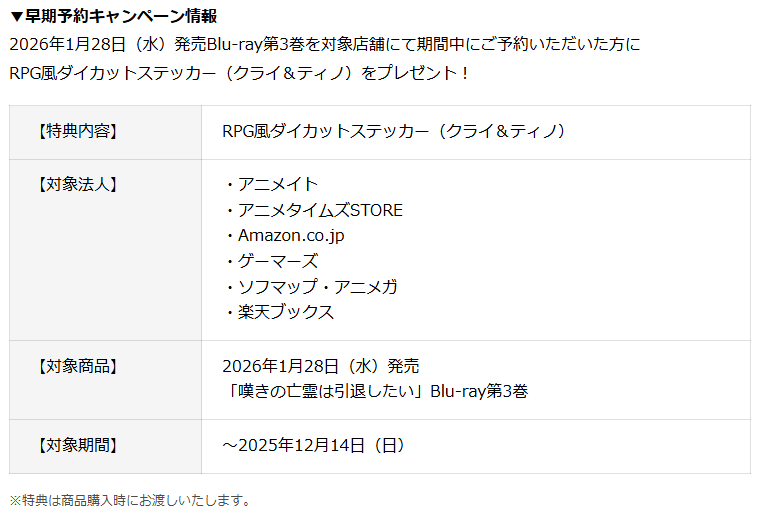Click the ▼ triangle before the campaign heading
757x528 pixels.
pyautogui.click(x=16, y=17)
